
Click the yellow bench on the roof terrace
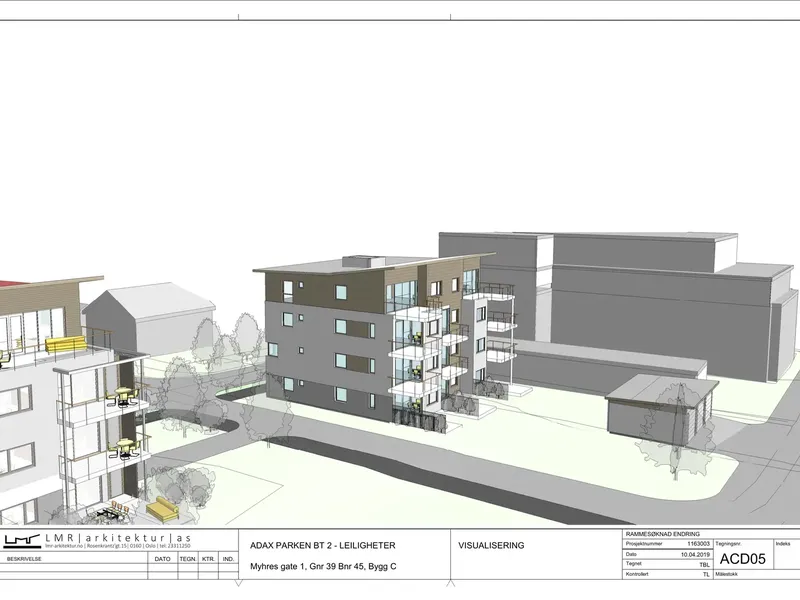click(x=65, y=344)
